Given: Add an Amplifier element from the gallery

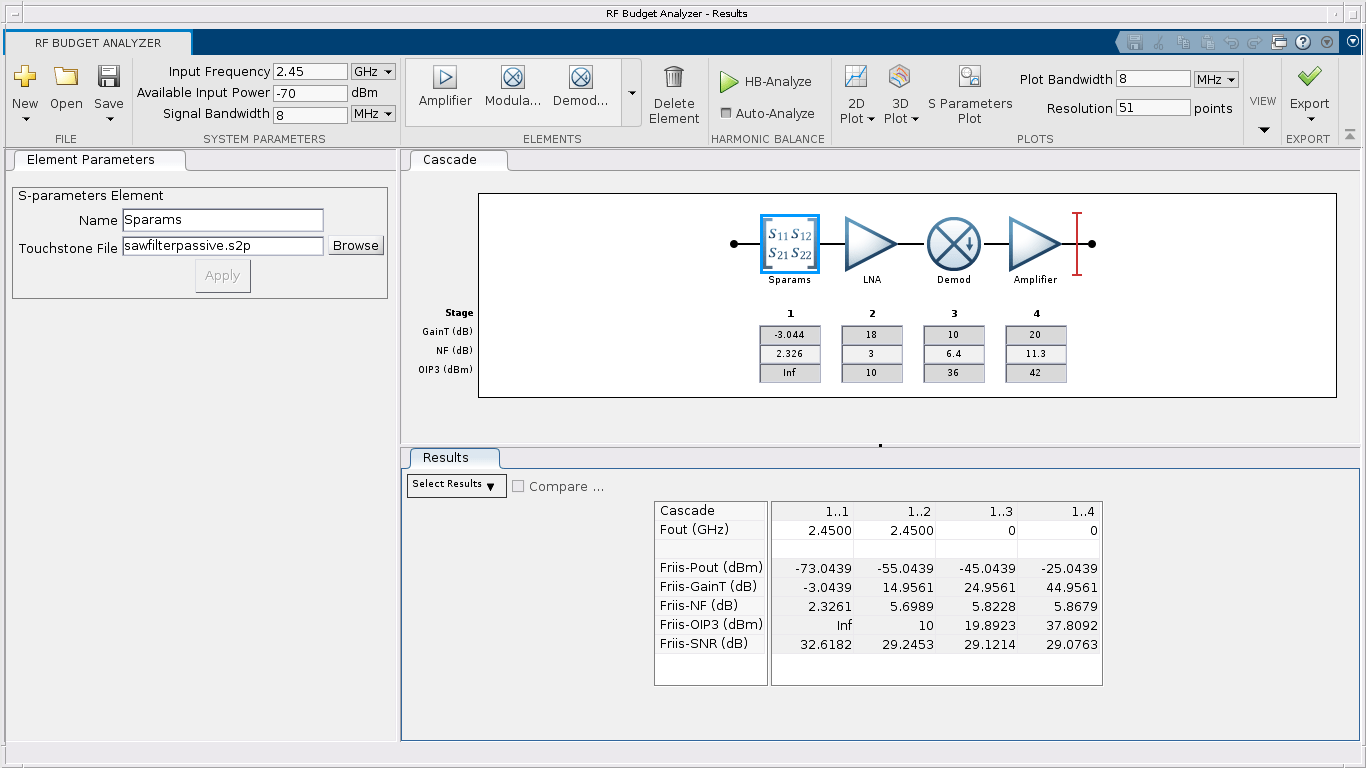Looking at the screenshot, I should pos(445,78).
